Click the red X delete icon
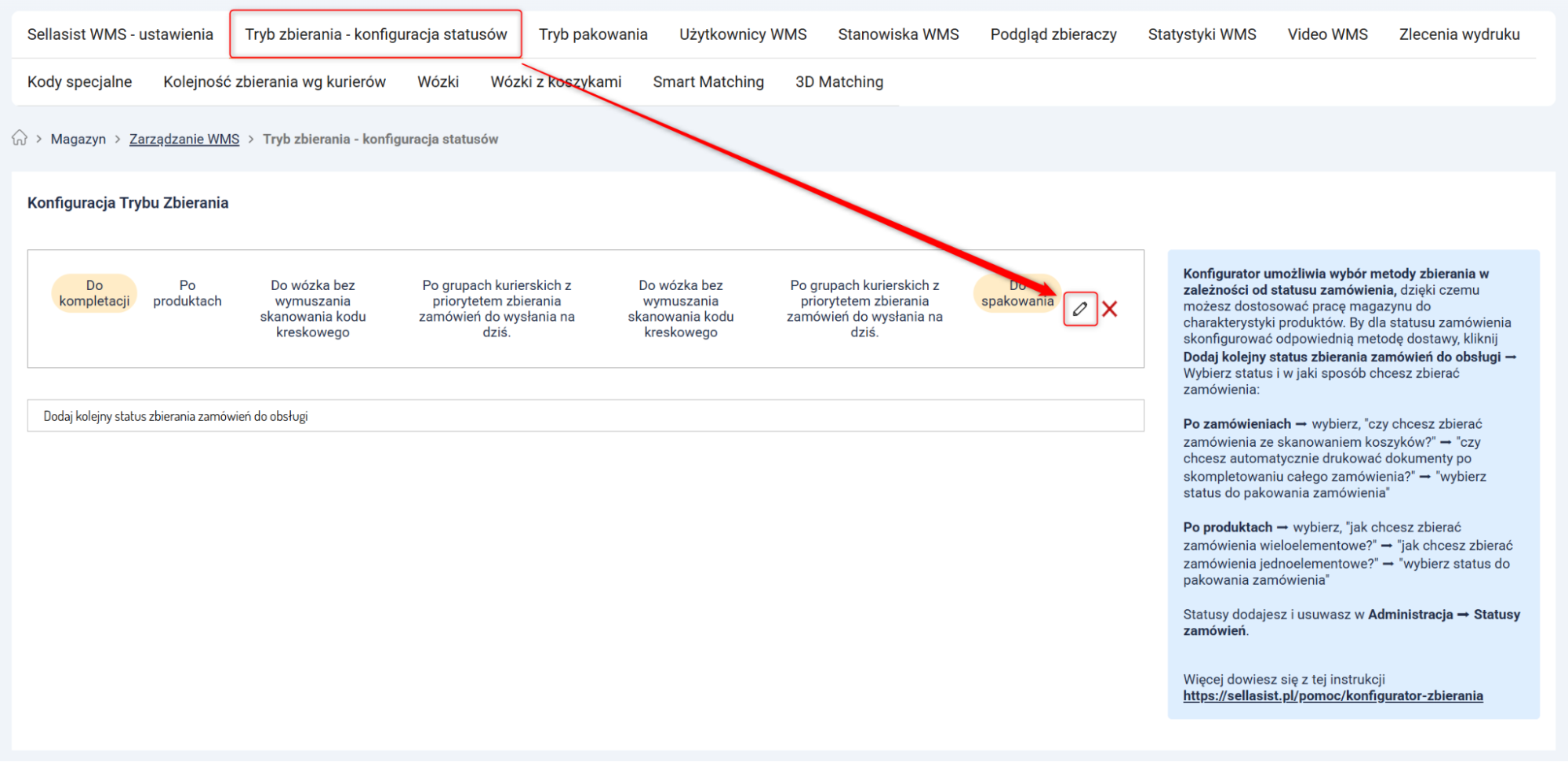This screenshot has height=762, width=1568. (x=1109, y=309)
